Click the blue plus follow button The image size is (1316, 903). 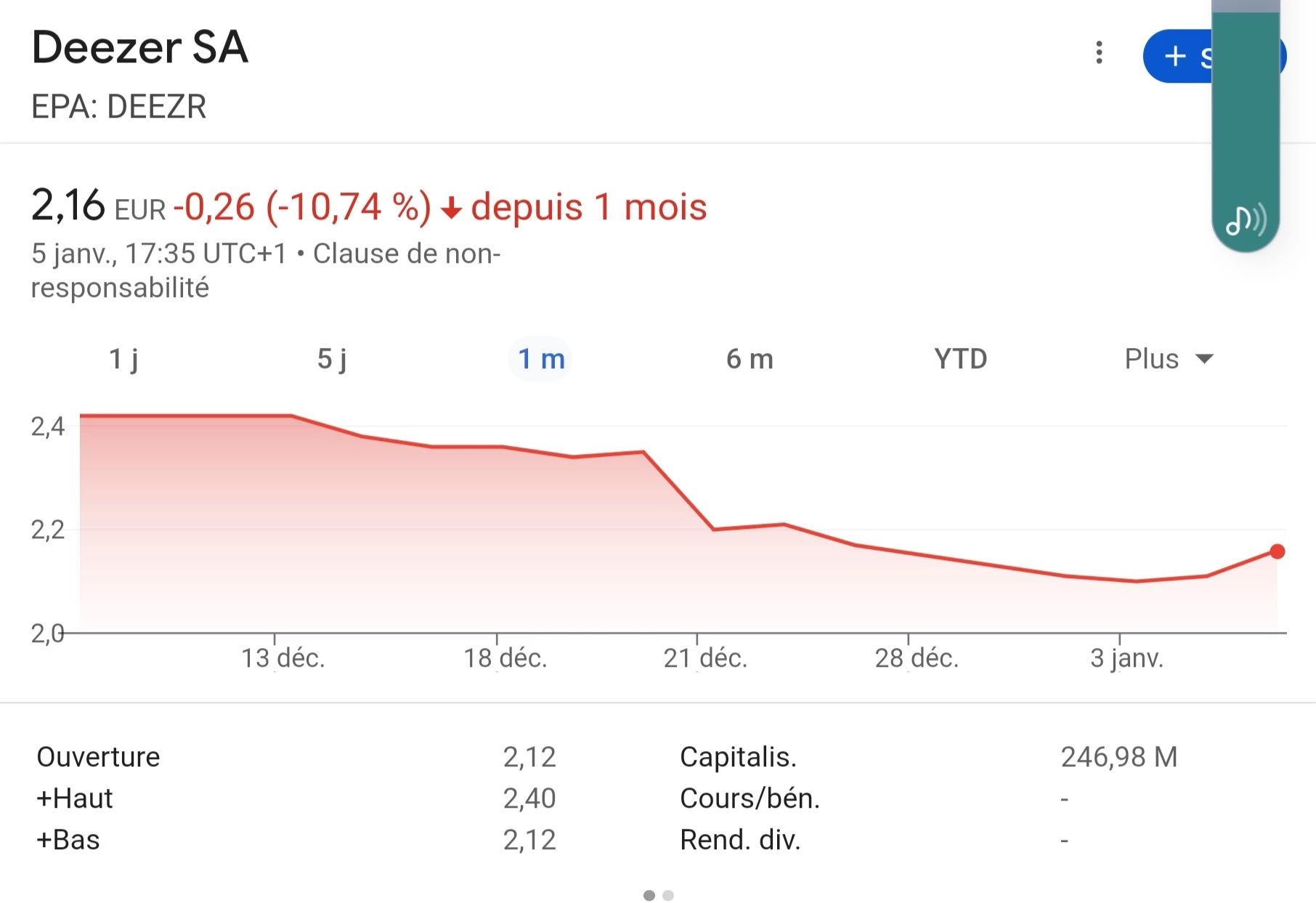1178,56
